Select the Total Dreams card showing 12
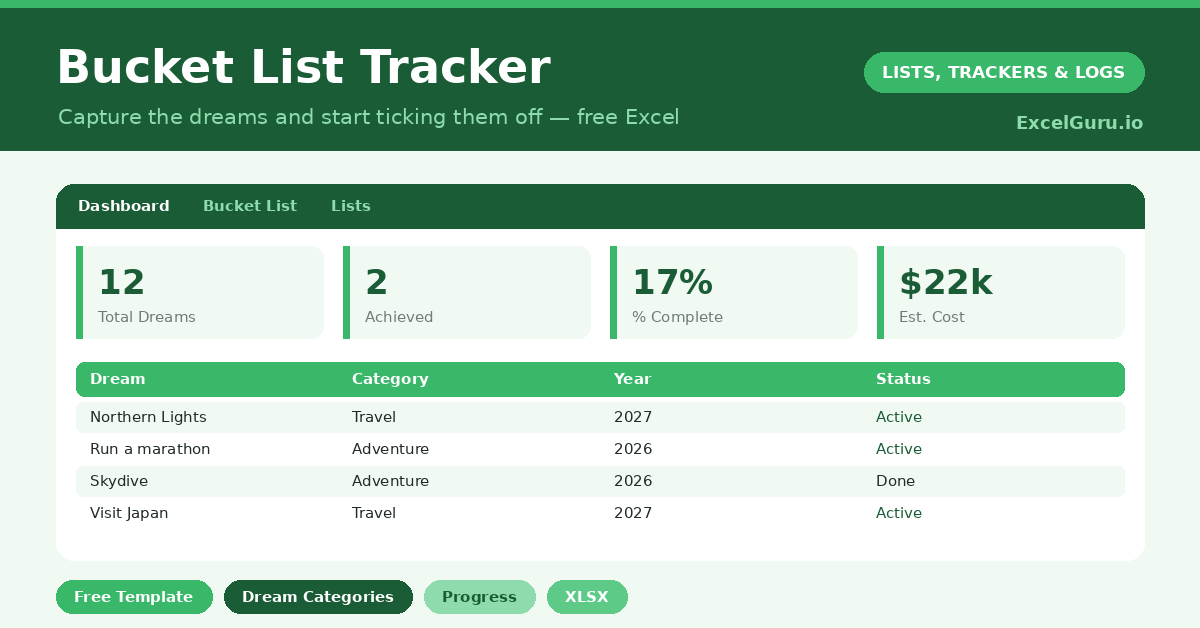Viewport: 1200px width, 628px height. [x=200, y=292]
